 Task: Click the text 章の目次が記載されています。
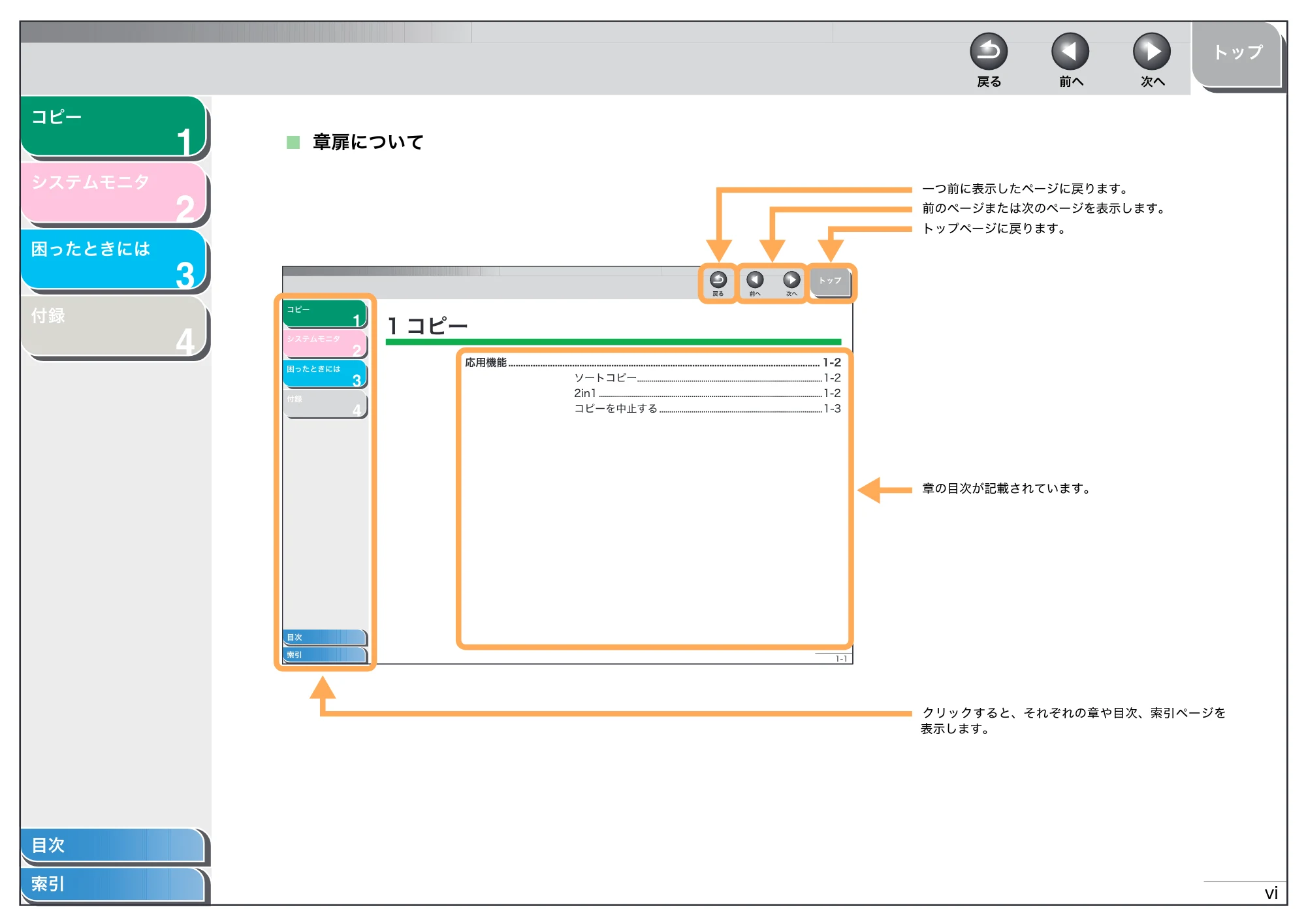point(1006,488)
